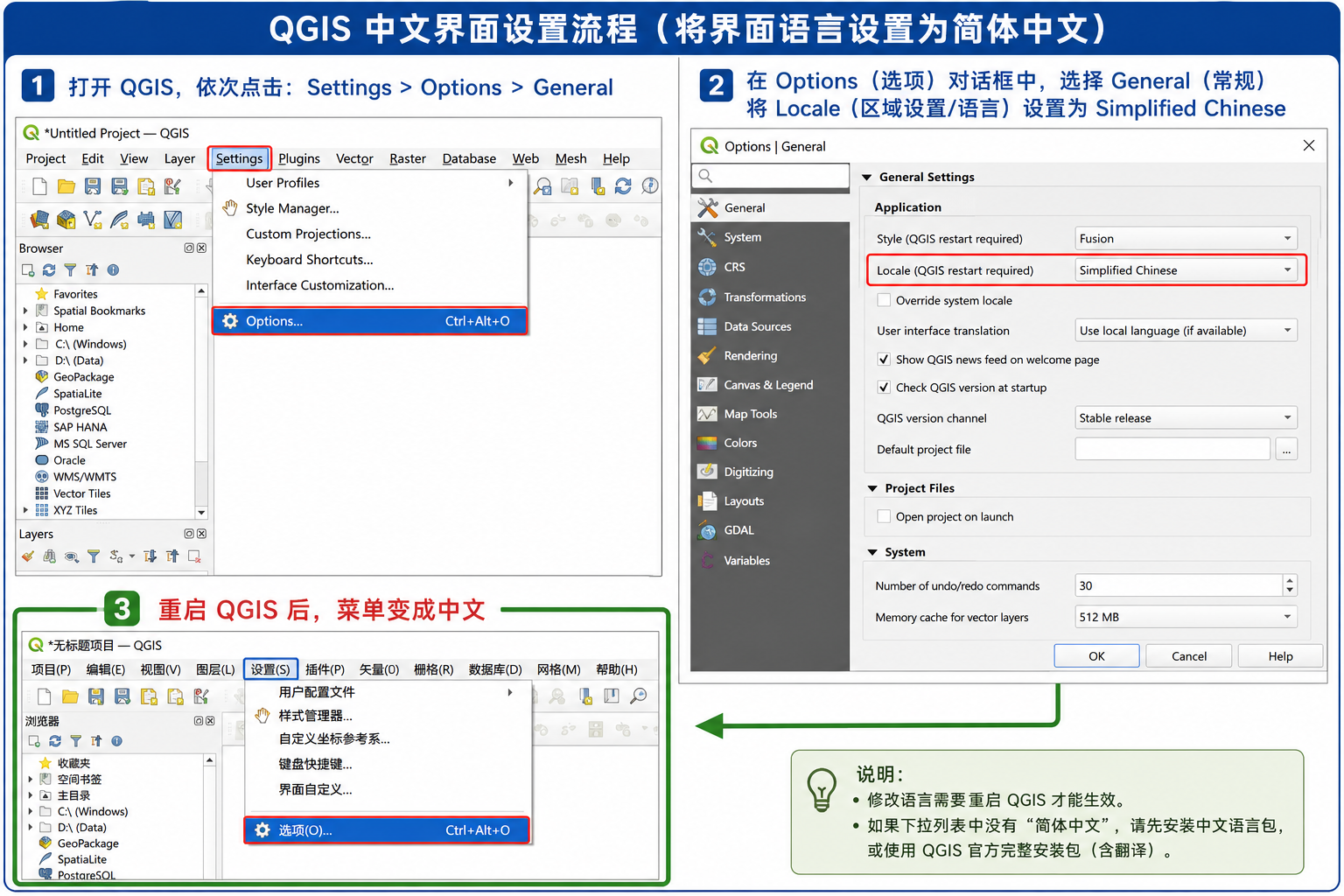This screenshot has width=1344, height=896.
Task: Click search field in Options dialog
Action: (x=770, y=176)
